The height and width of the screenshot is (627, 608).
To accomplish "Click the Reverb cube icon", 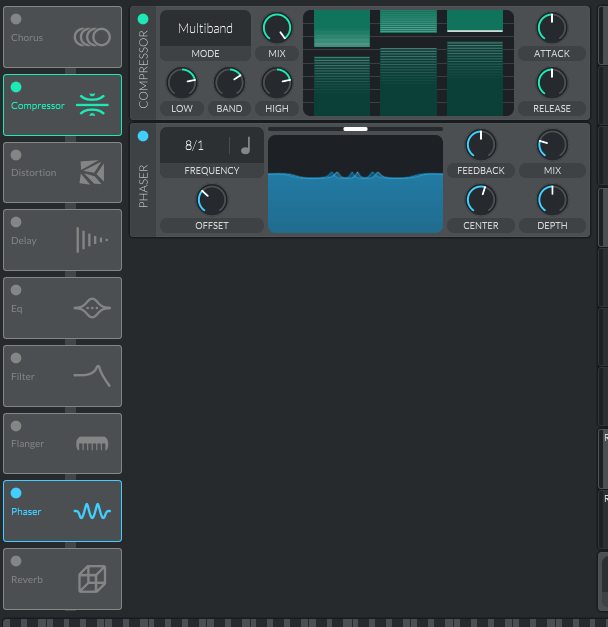I will pos(92,579).
